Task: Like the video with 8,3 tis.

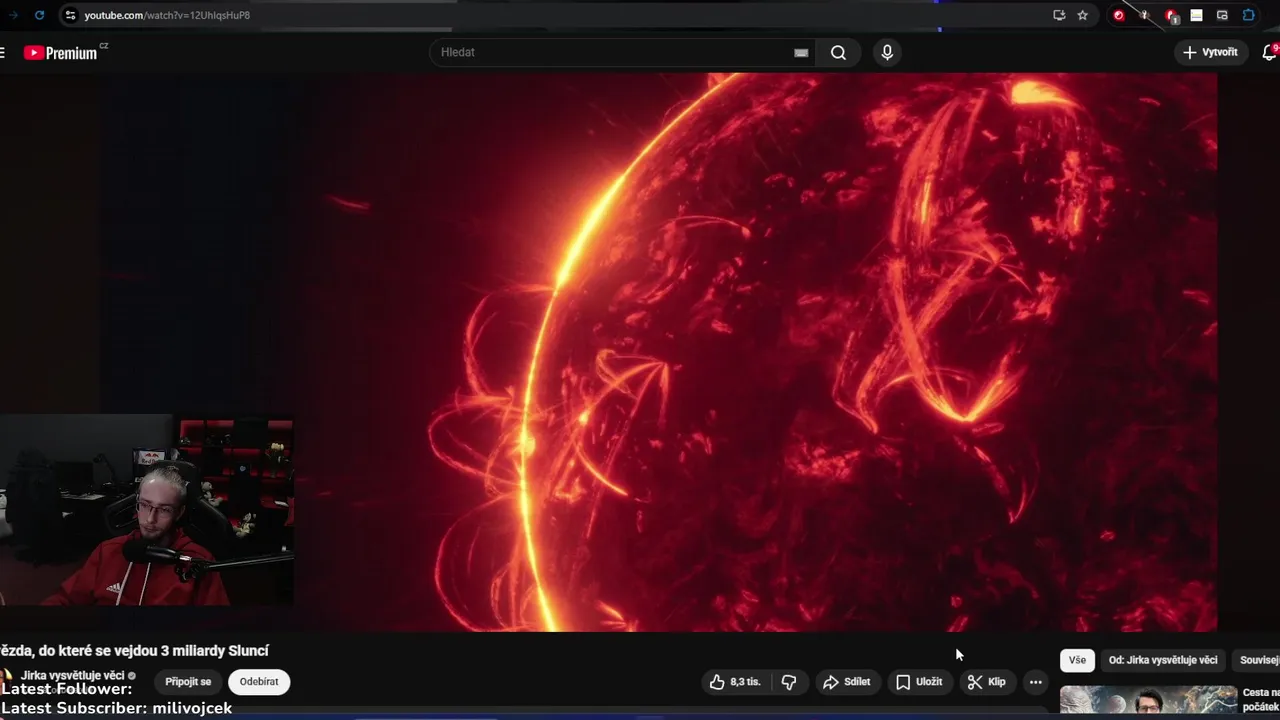Action: [735, 682]
